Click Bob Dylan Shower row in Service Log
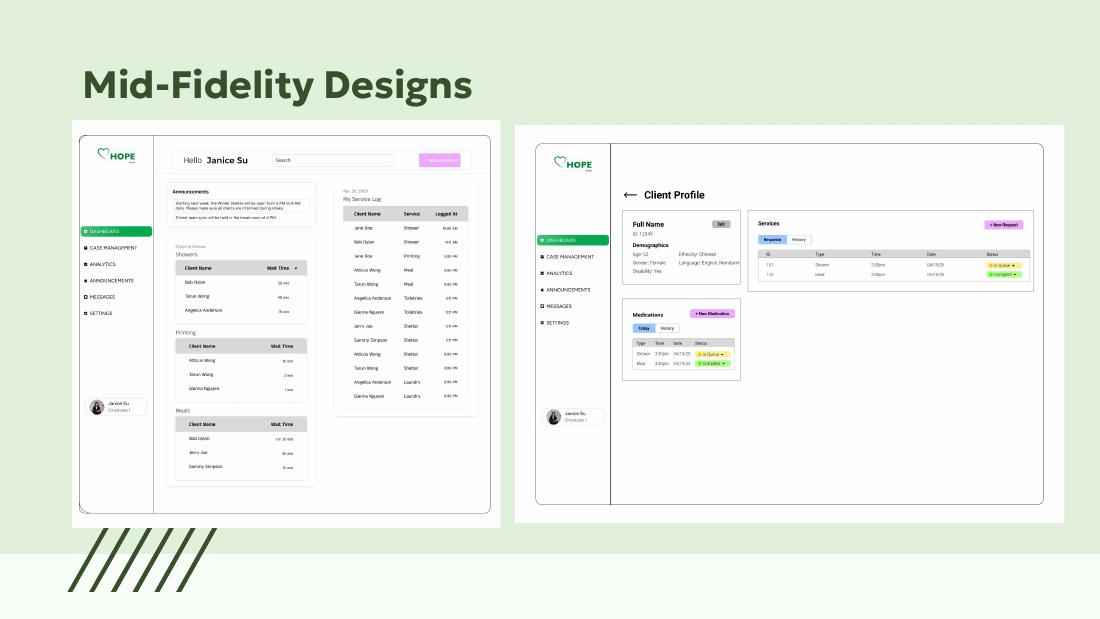This screenshot has height=619, width=1100. tap(405, 242)
